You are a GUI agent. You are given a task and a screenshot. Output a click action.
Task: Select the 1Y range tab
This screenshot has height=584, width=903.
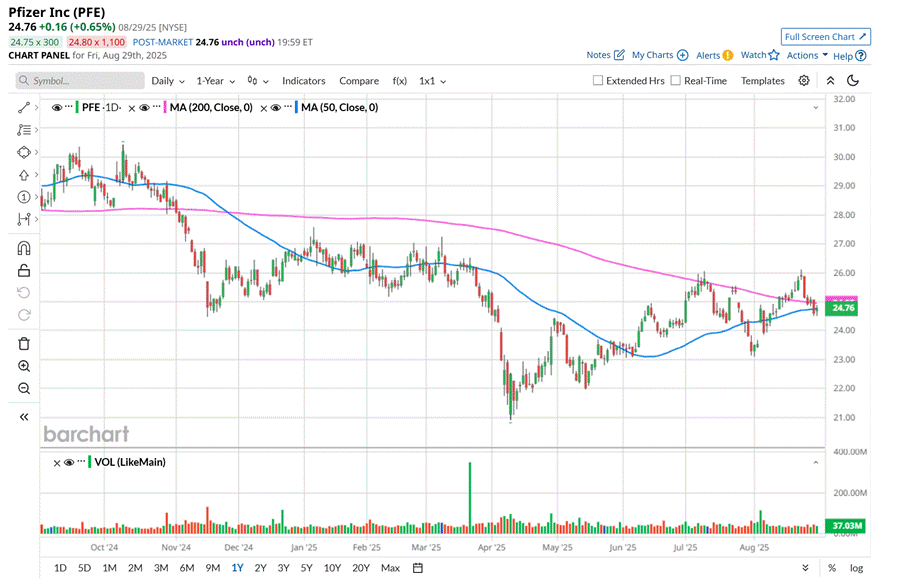tap(237, 568)
